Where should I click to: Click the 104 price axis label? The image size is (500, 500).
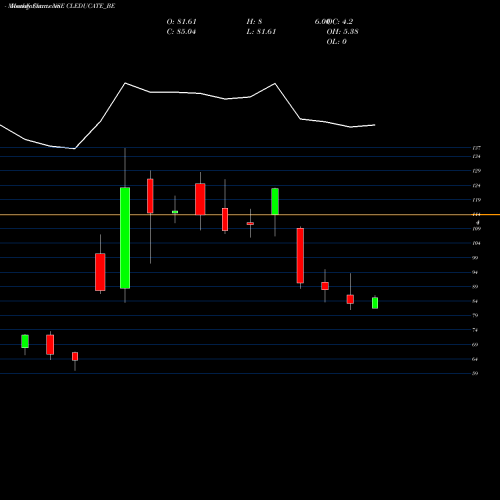tap(476, 243)
